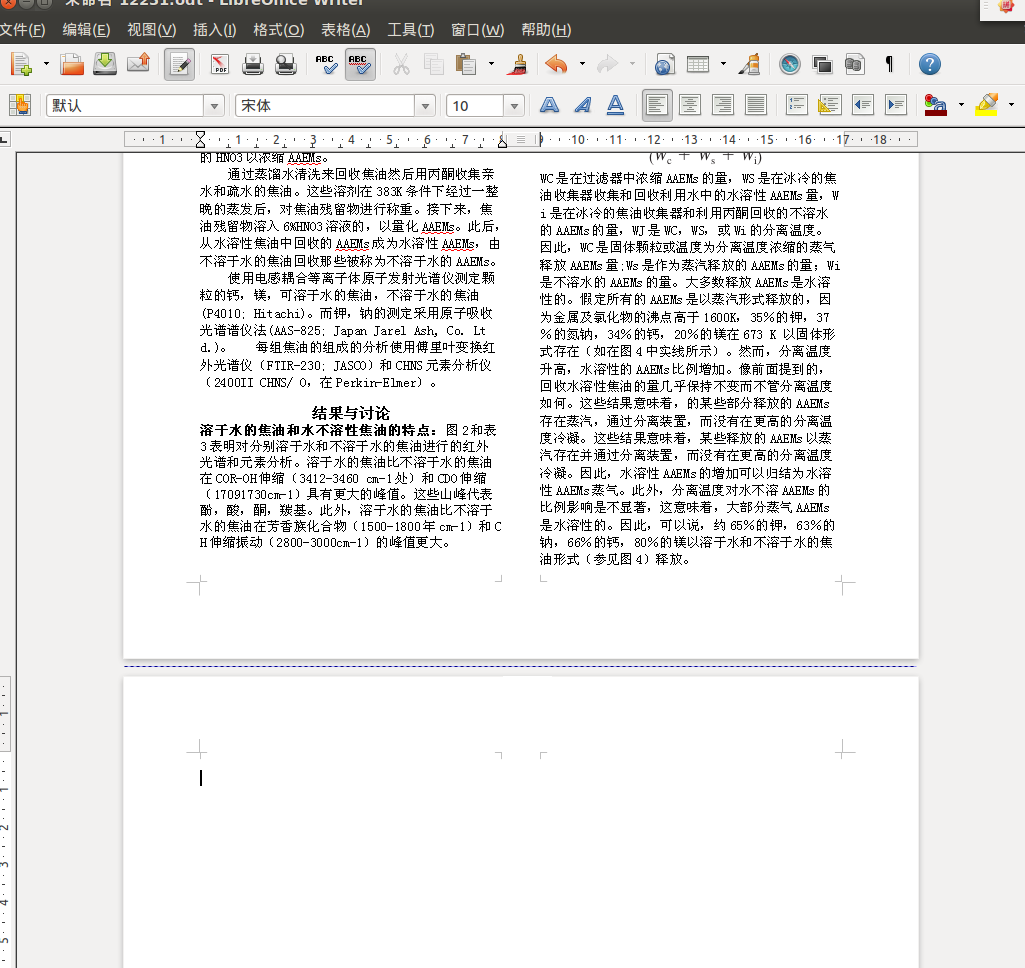Export directly as PDF icon

coord(220,64)
